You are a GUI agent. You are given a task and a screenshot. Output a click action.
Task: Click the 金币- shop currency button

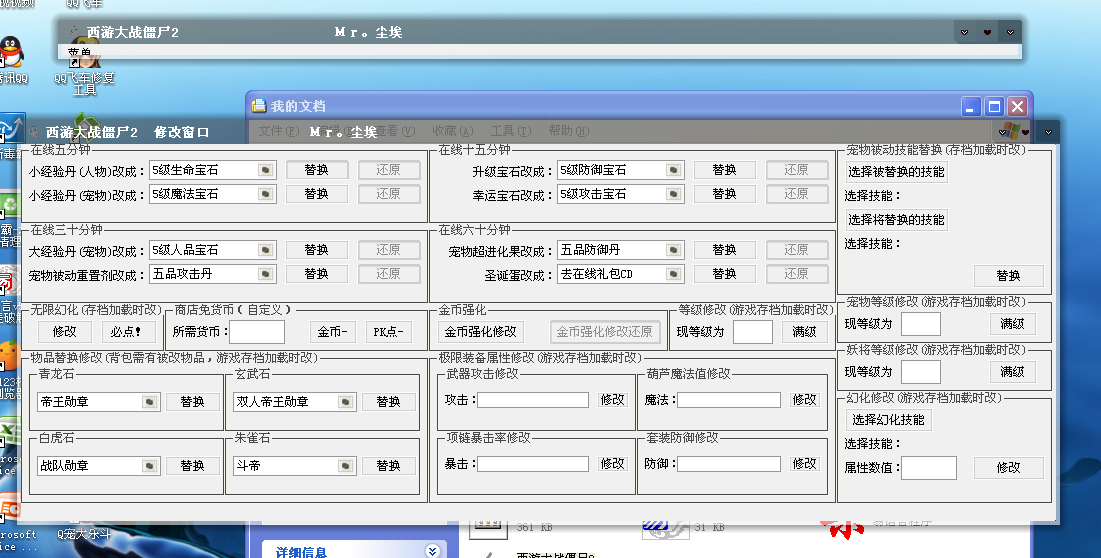tap(333, 331)
